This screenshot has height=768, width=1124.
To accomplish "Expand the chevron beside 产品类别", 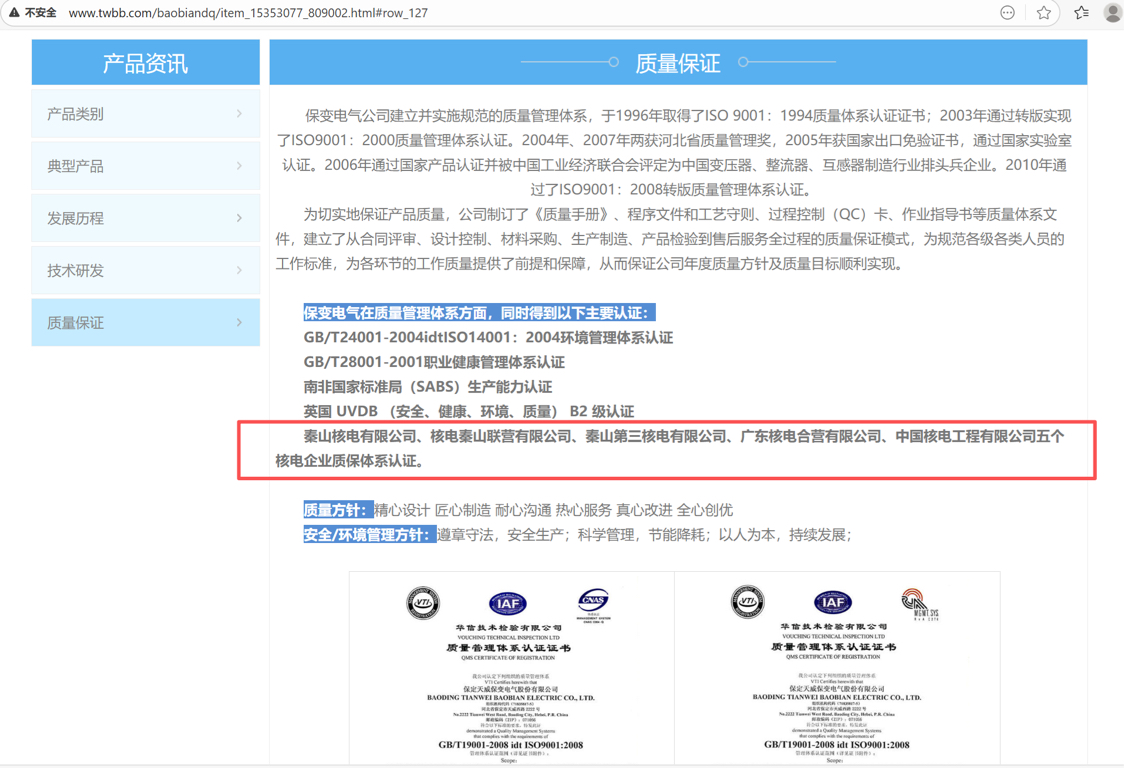I will pos(239,113).
